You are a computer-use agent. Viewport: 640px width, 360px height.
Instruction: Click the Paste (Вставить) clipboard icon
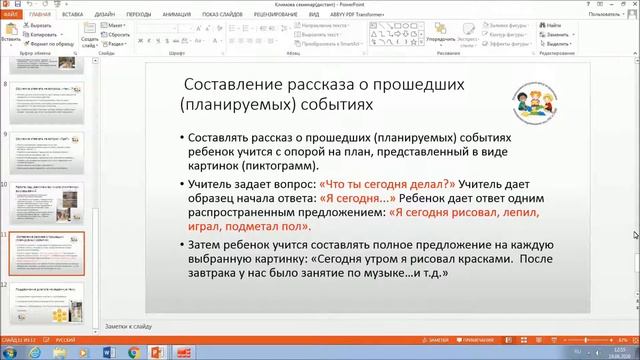pos(11,29)
